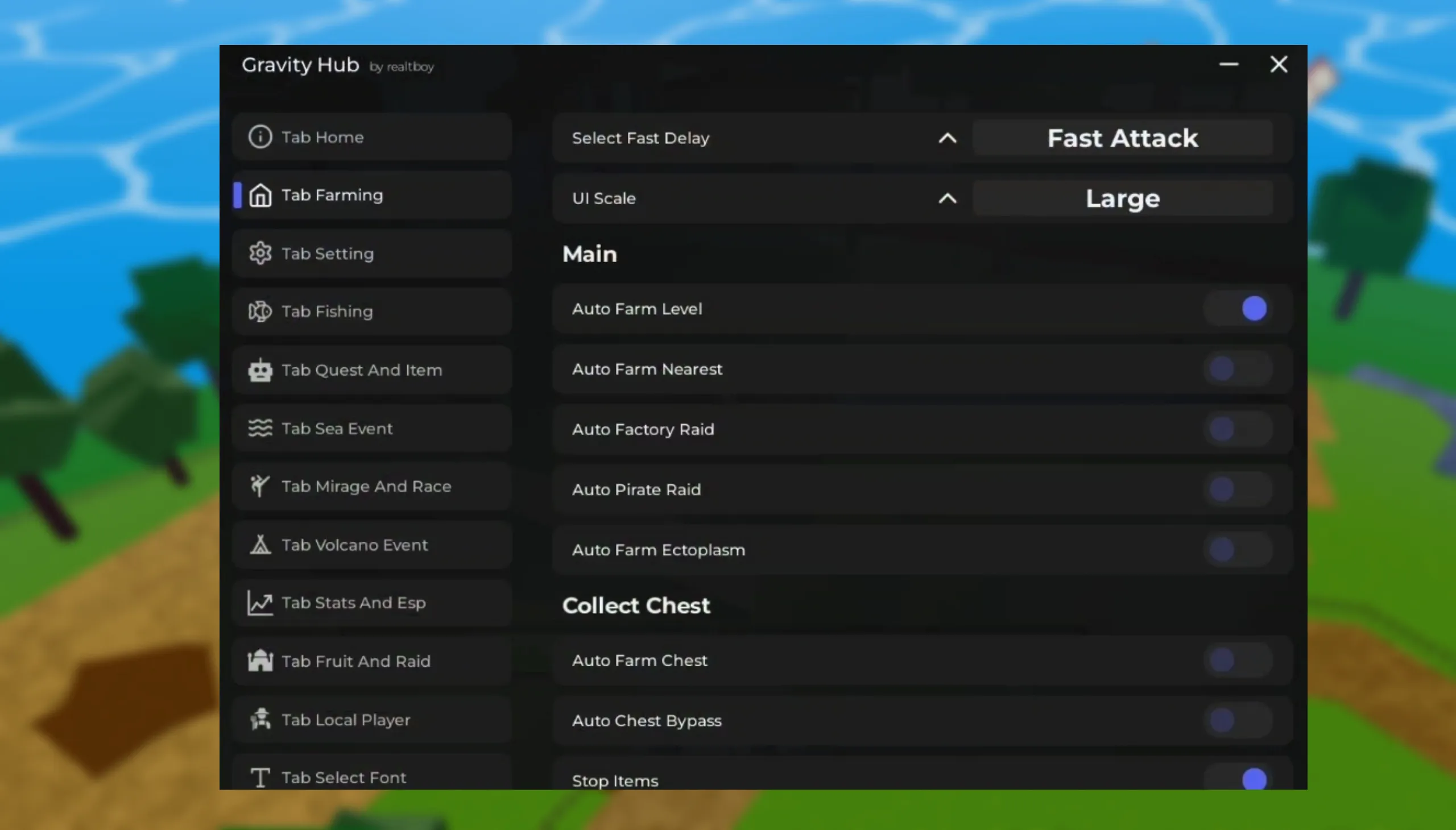Viewport: 1456px width, 830px height.
Task: Enable the Auto Farm Nearest toggle
Action: (1238, 369)
